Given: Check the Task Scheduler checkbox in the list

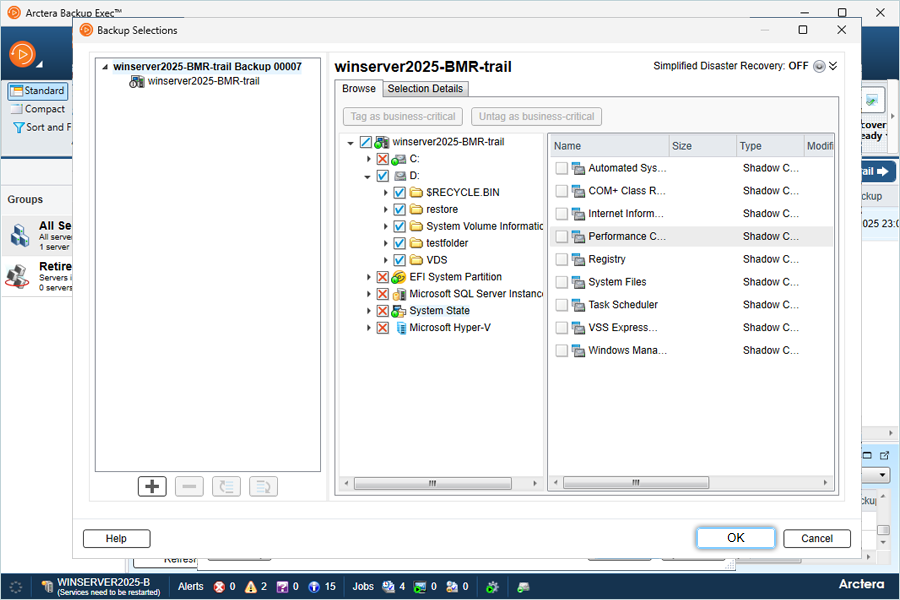Looking at the screenshot, I should pyautogui.click(x=562, y=305).
